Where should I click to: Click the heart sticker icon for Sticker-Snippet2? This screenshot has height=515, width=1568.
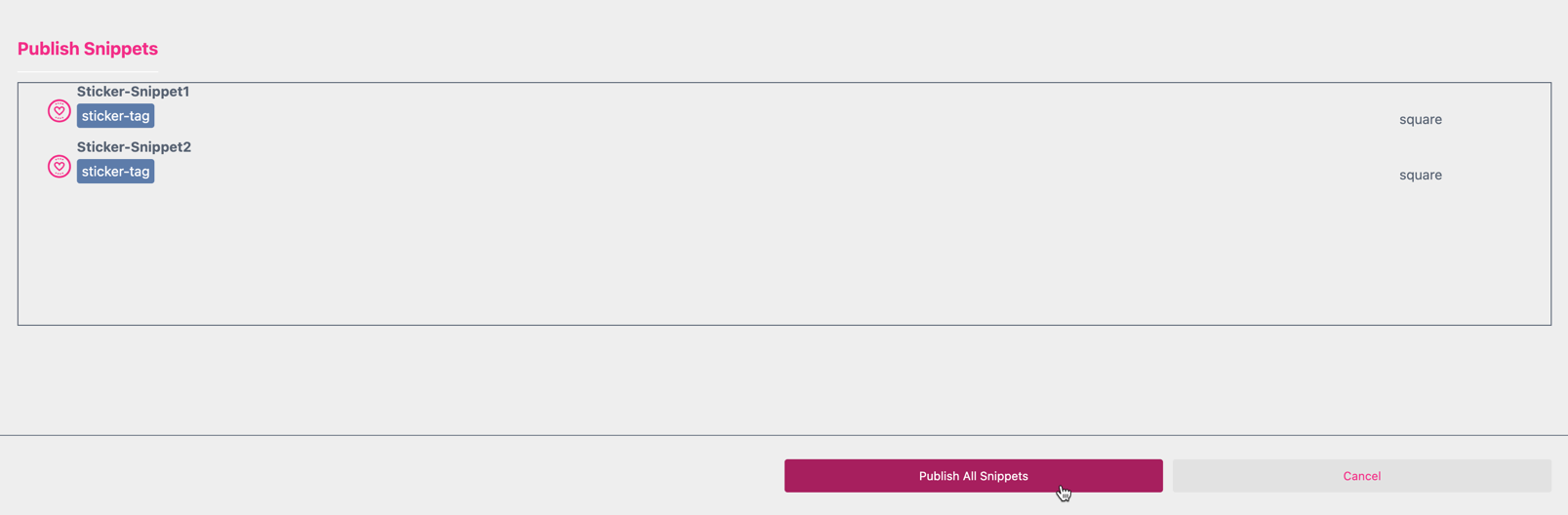tap(59, 167)
